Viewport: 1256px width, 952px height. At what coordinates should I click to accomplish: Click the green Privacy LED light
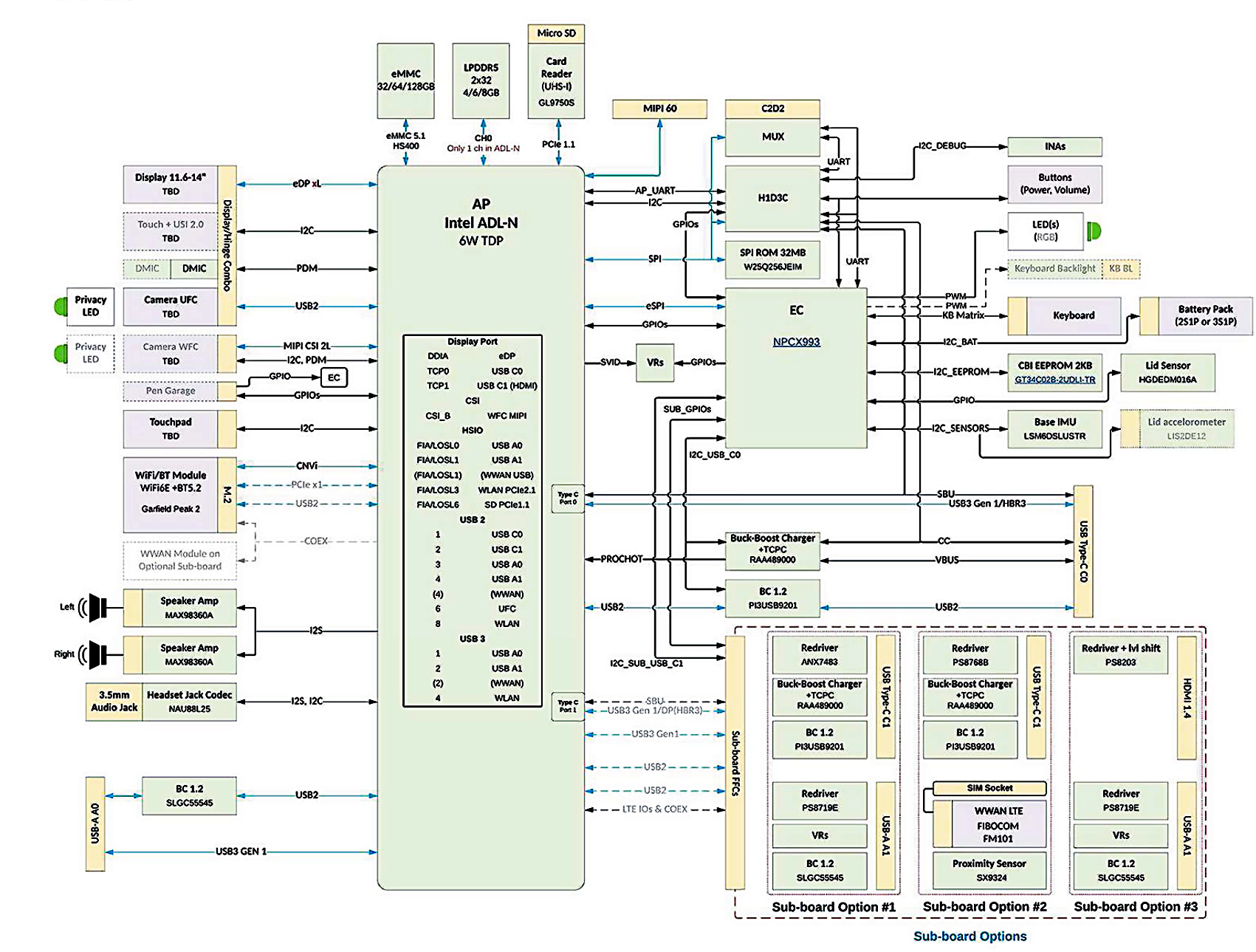coord(61,306)
